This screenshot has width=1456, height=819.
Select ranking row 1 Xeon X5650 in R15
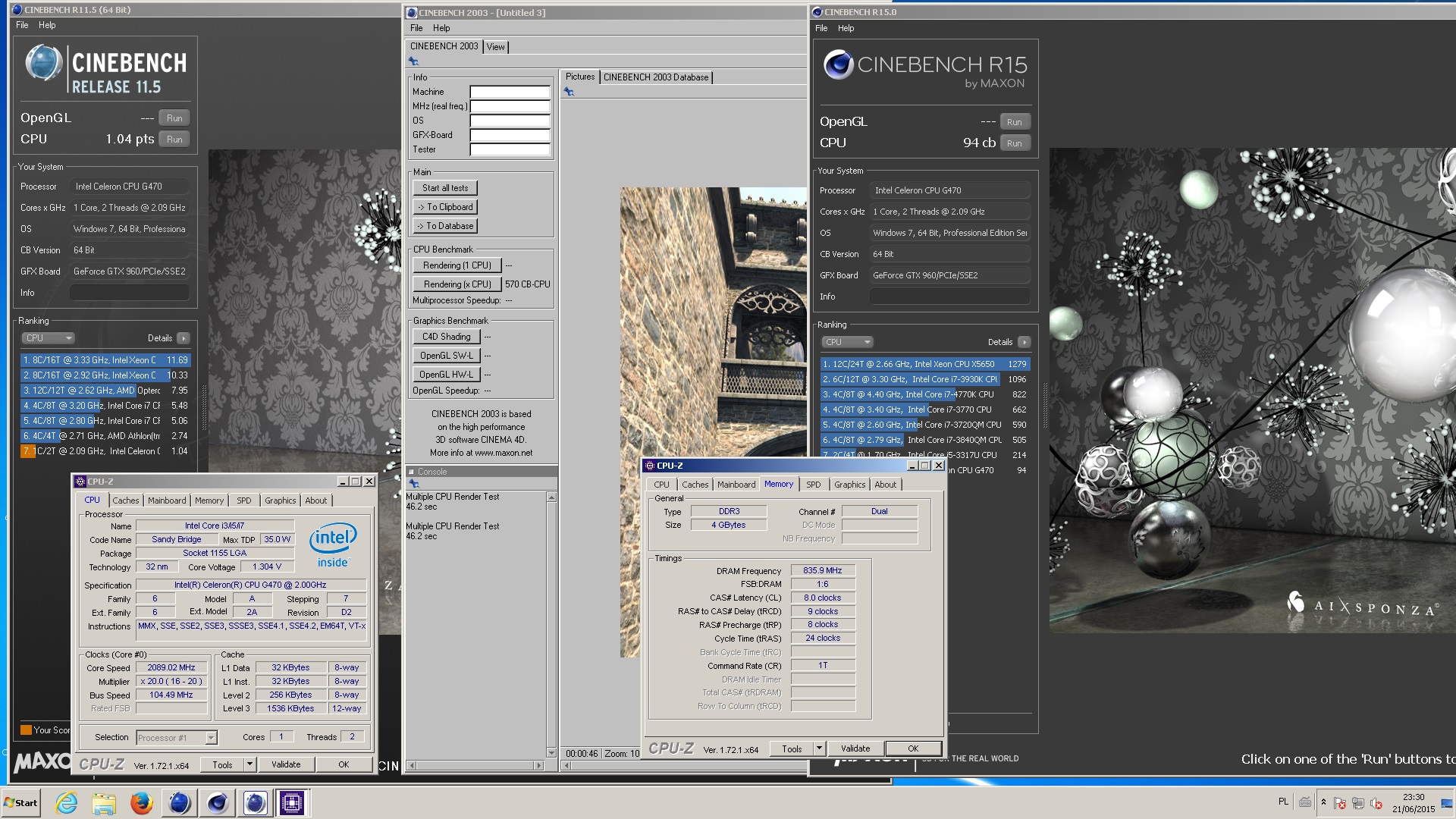tap(925, 364)
